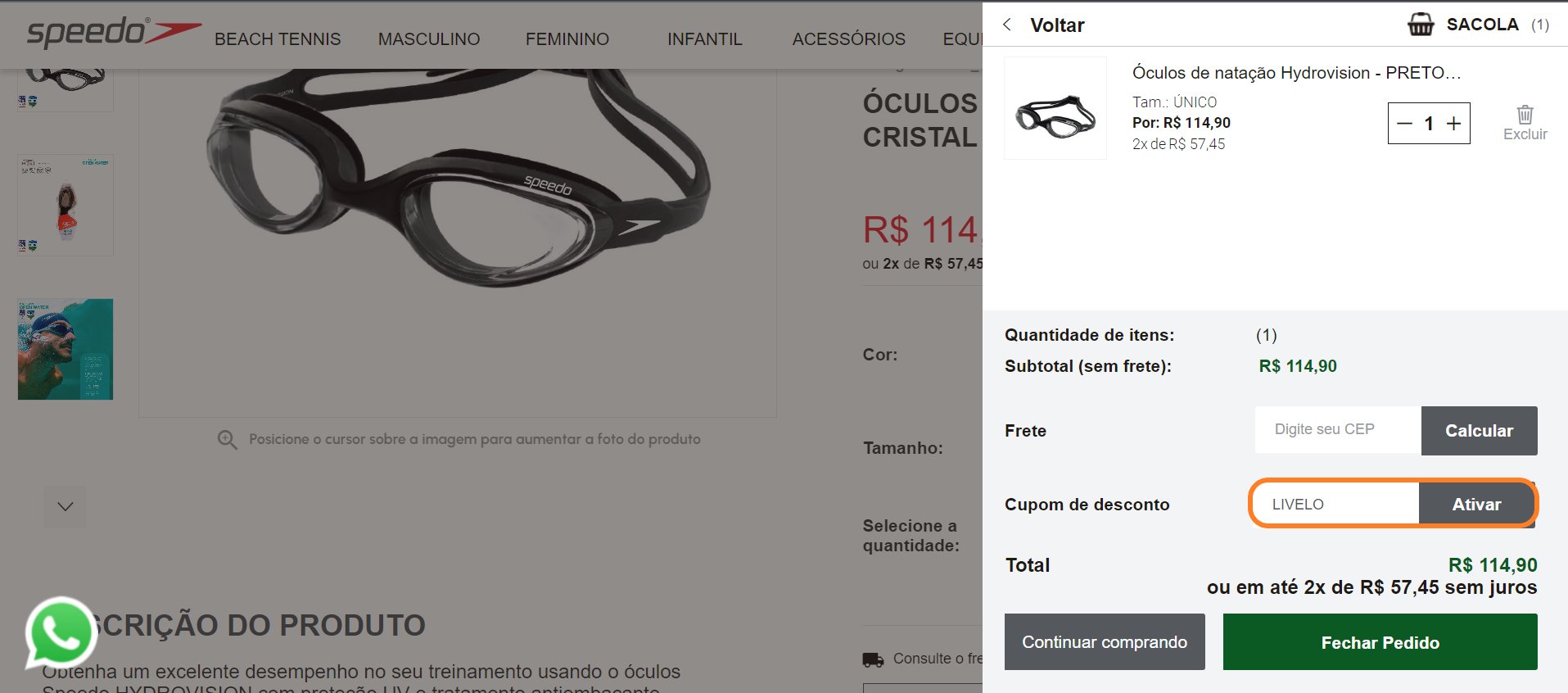Delete item with Excluir trash icon

tap(1525, 123)
